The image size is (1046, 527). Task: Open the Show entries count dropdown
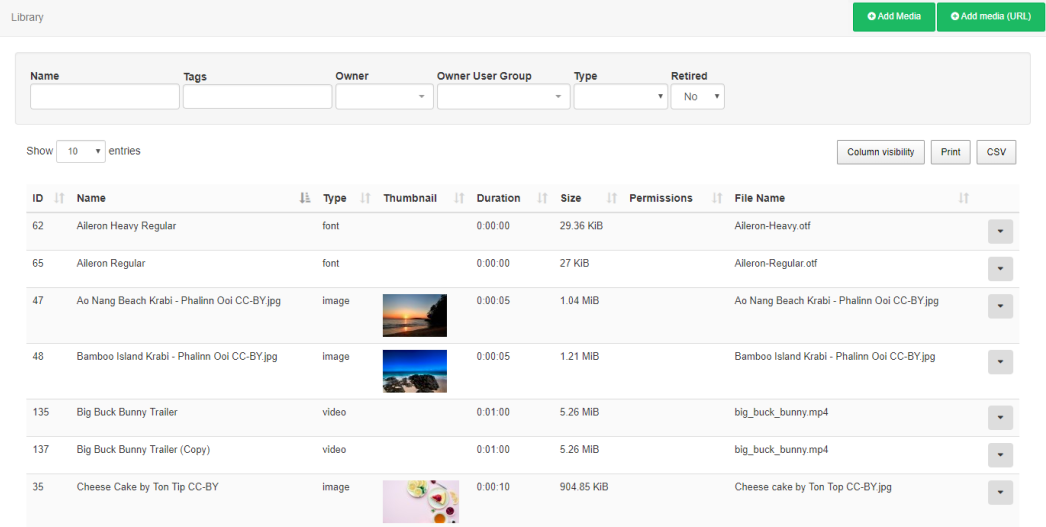pos(81,151)
